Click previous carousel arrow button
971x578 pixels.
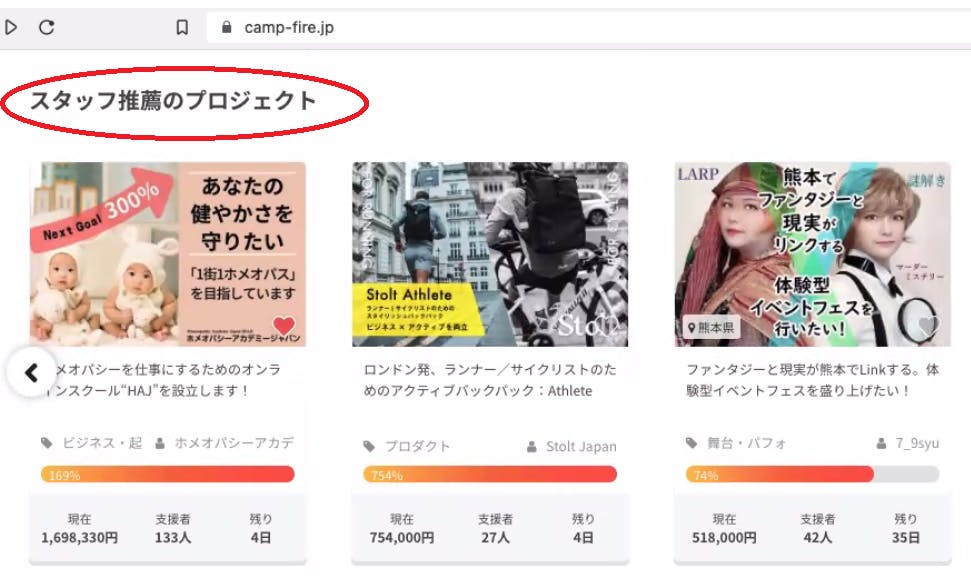click(31, 372)
